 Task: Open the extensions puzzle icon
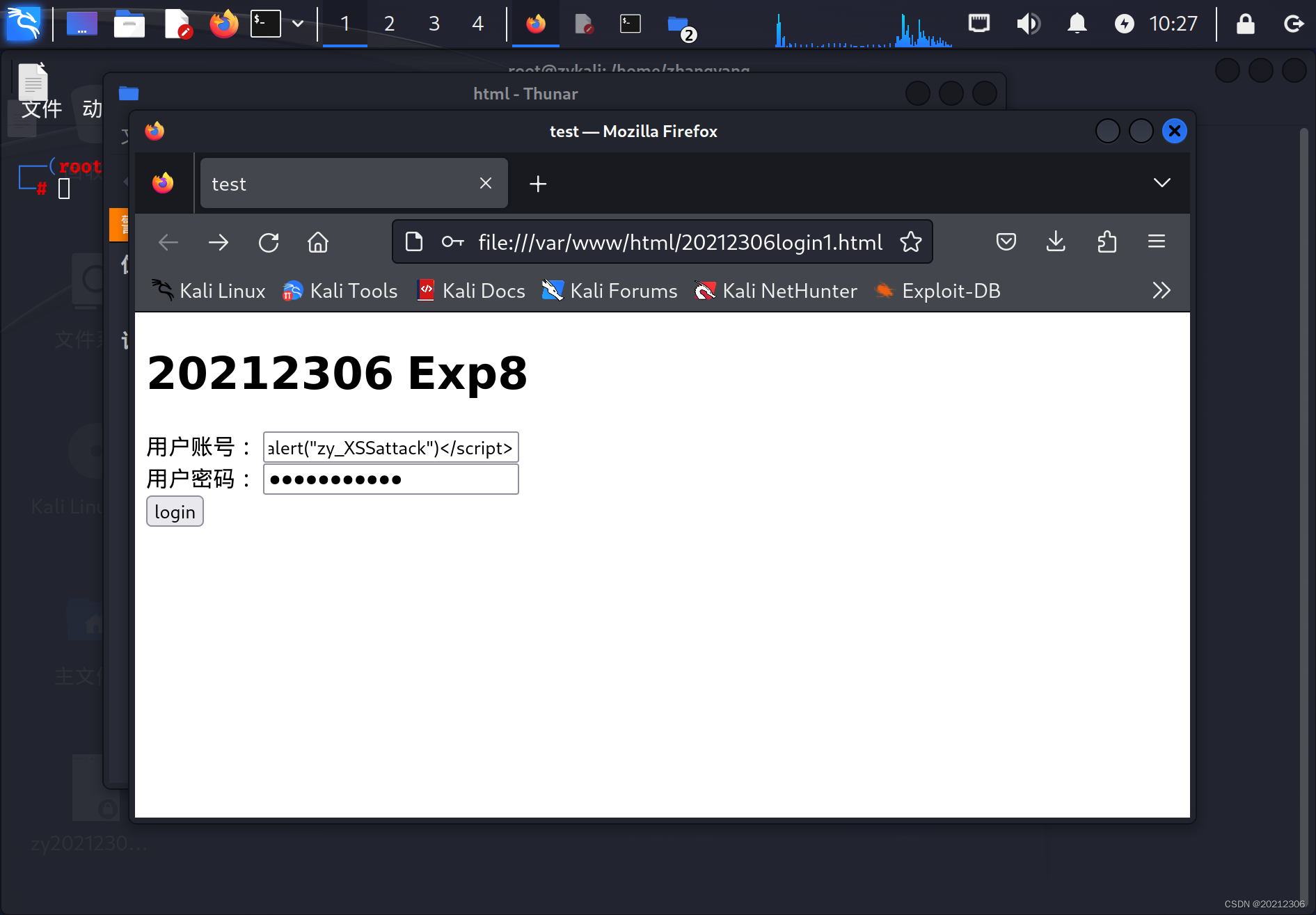(1107, 241)
